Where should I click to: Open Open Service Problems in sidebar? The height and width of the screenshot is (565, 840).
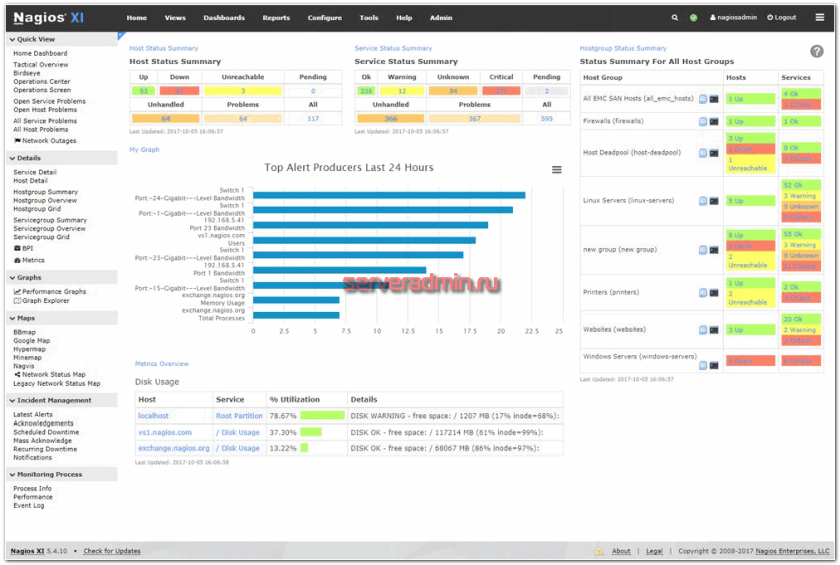tap(49, 101)
